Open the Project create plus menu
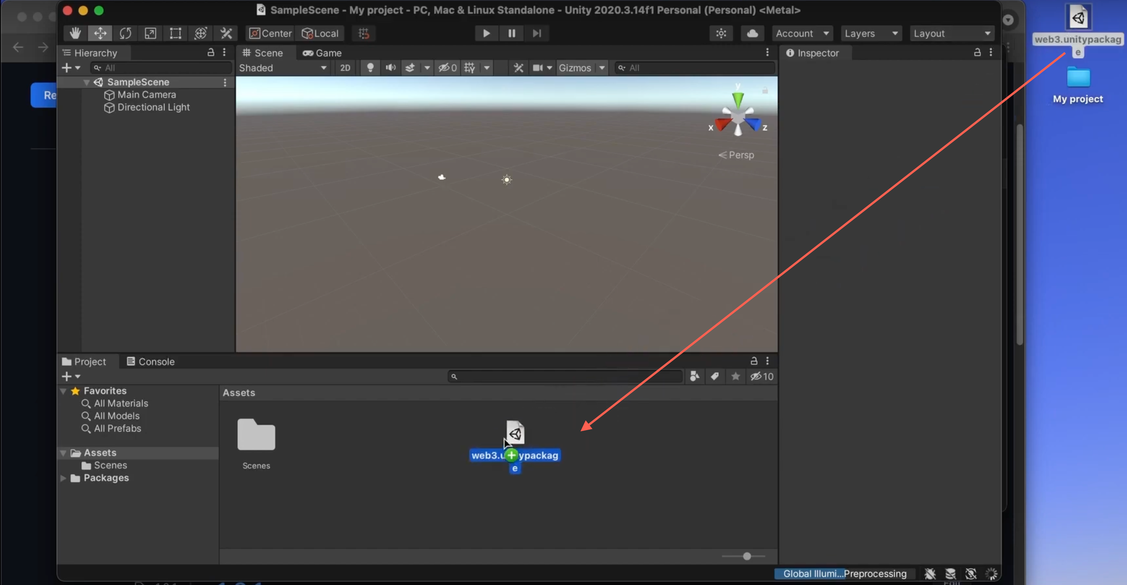The height and width of the screenshot is (585, 1127). (70, 376)
